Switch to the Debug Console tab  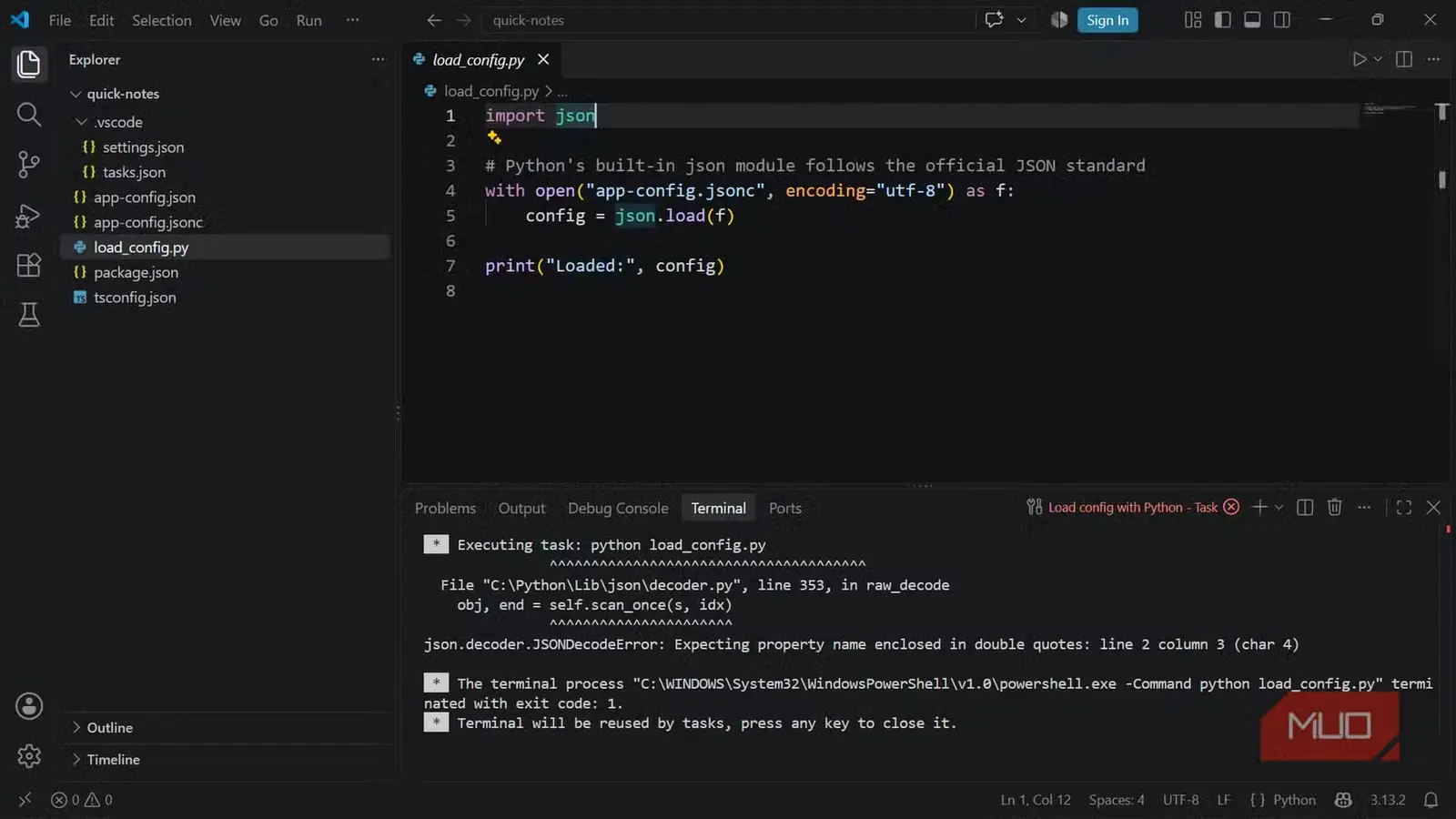click(618, 508)
